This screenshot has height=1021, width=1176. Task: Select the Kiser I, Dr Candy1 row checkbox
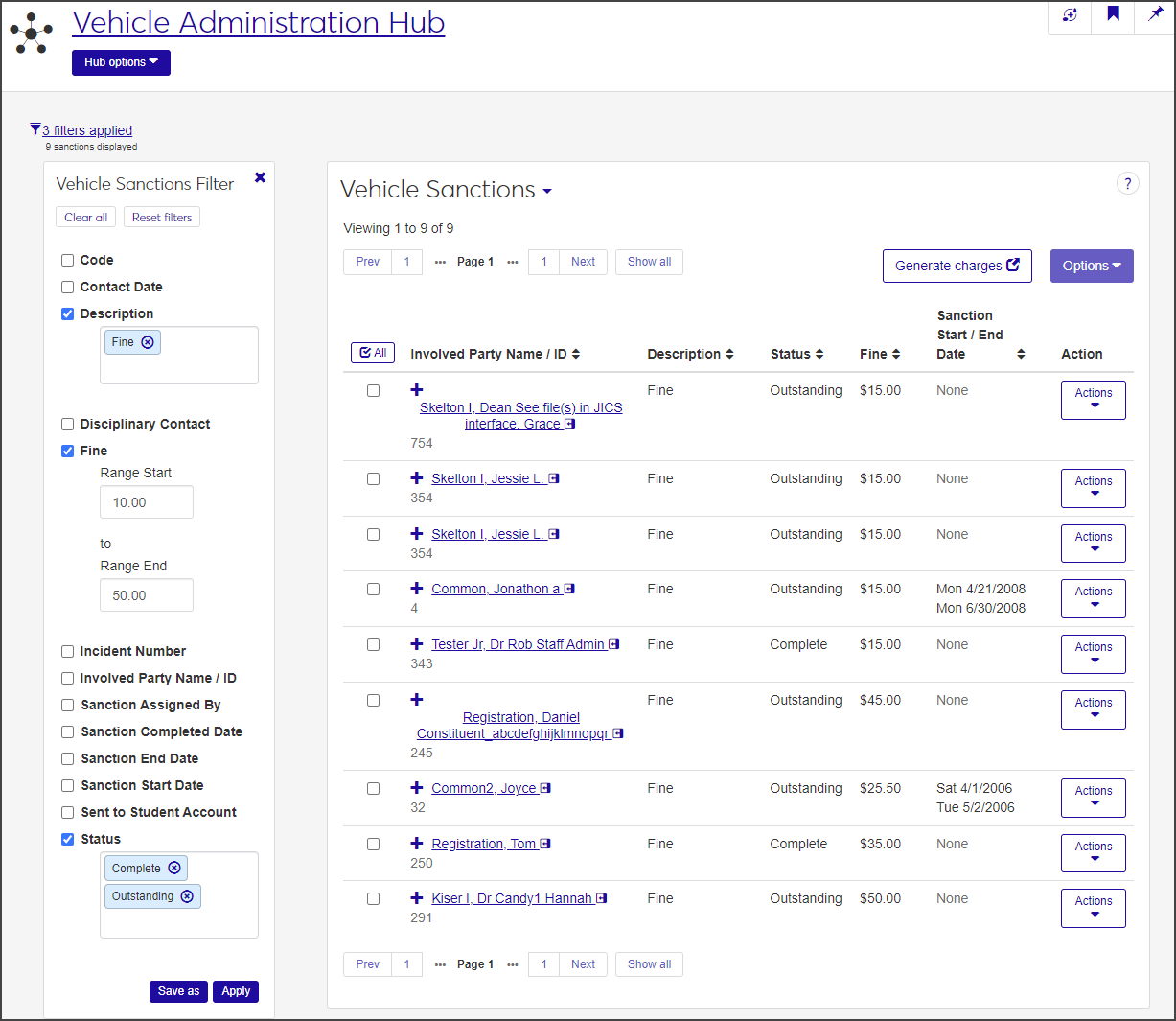pyautogui.click(x=373, y=899)
